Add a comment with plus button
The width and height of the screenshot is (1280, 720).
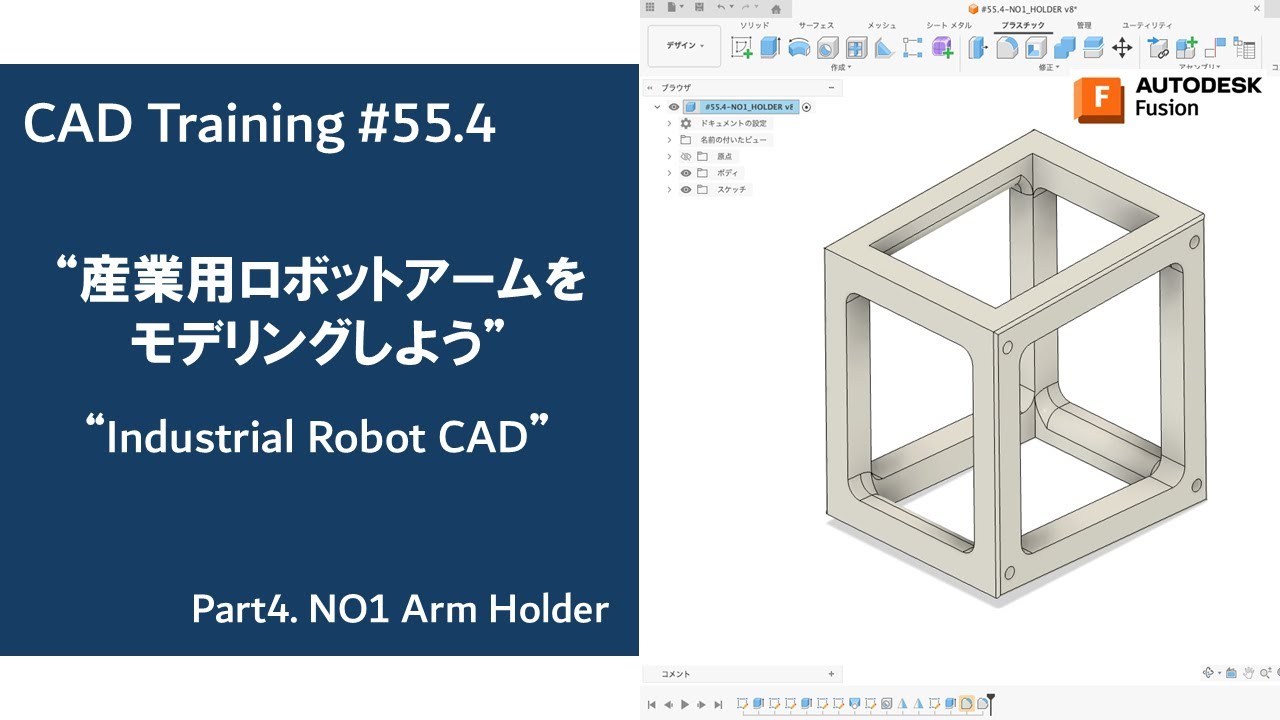click(x=831, y=674)
